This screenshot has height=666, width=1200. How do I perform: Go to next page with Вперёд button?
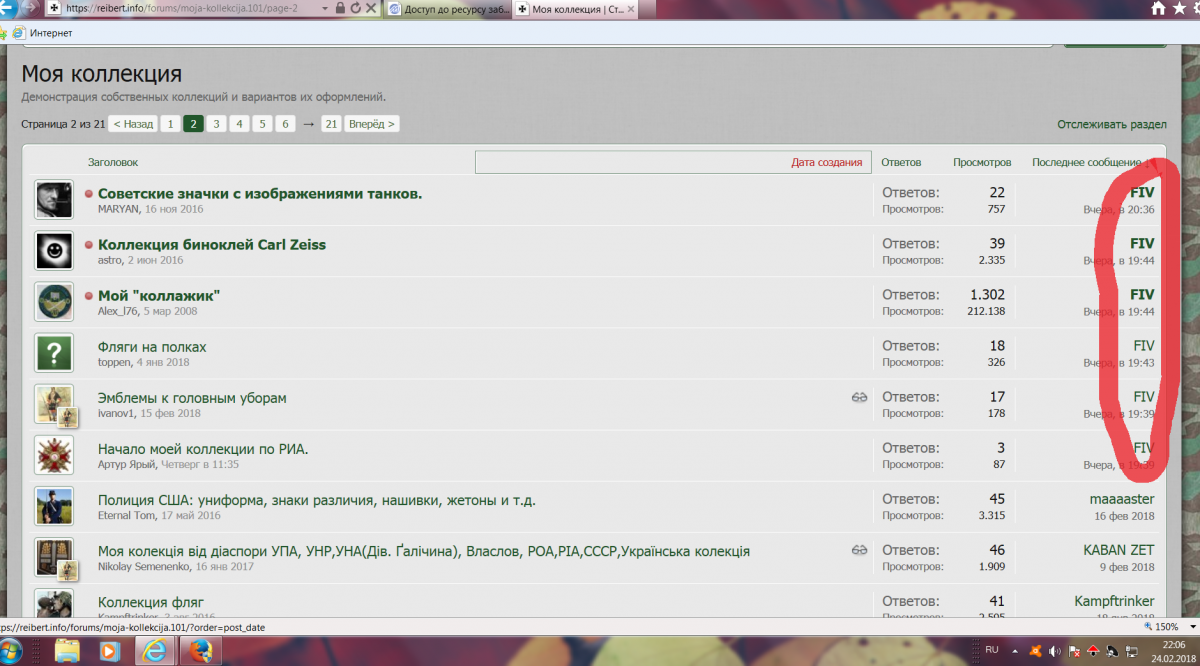[371, 124]
